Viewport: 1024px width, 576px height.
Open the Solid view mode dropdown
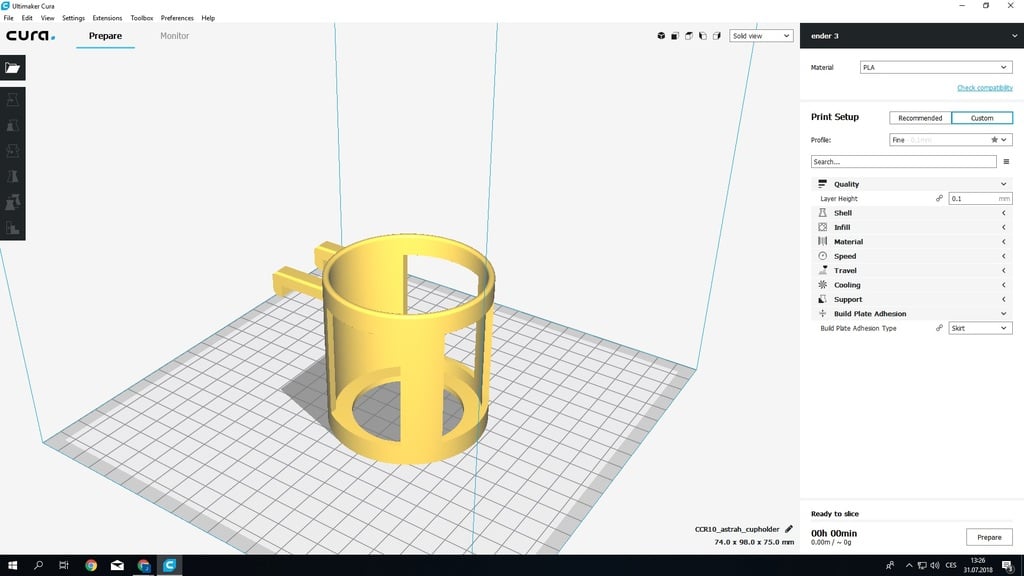[x=760, y=36]
